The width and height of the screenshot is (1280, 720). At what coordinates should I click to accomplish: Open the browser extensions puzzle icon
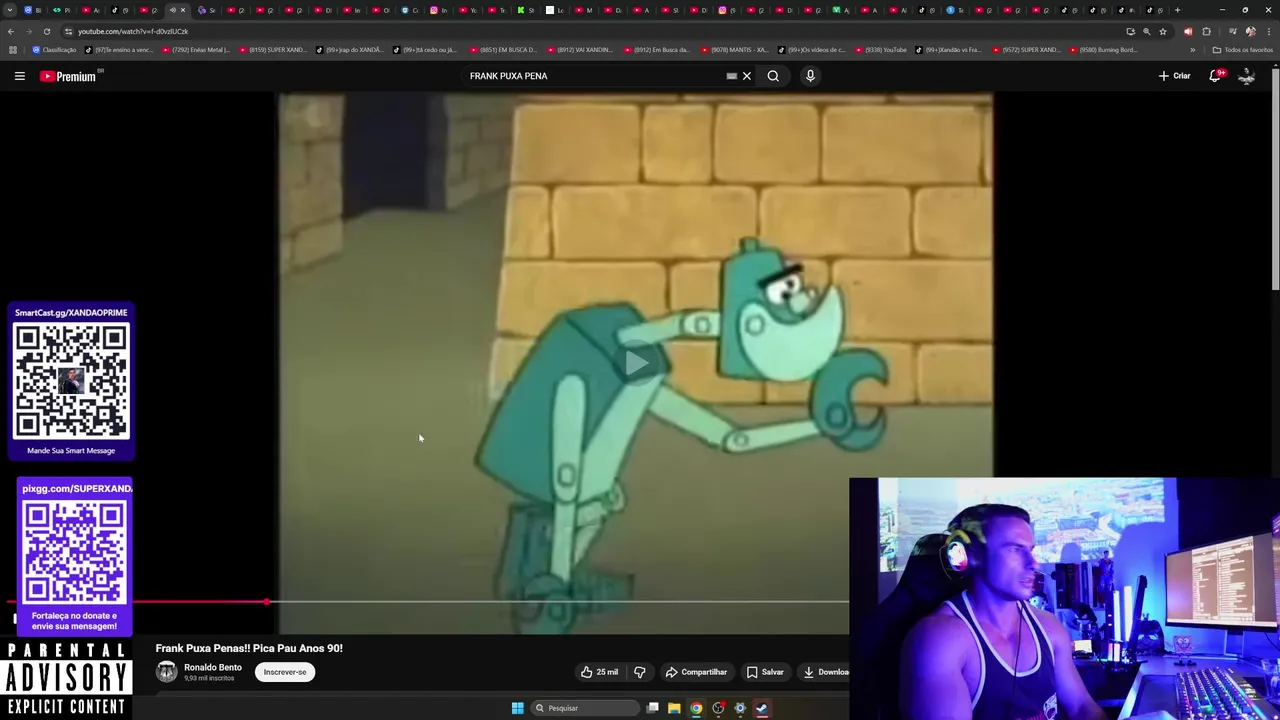pyautogui.click(x=1206, y=31)
